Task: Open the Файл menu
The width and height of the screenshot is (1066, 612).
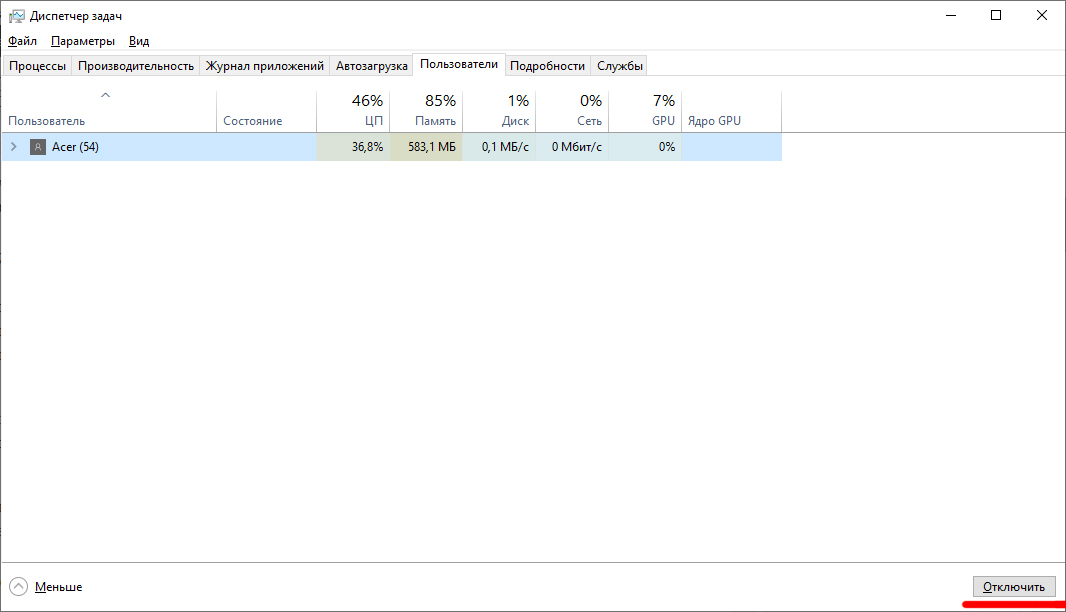Action: 22,41
